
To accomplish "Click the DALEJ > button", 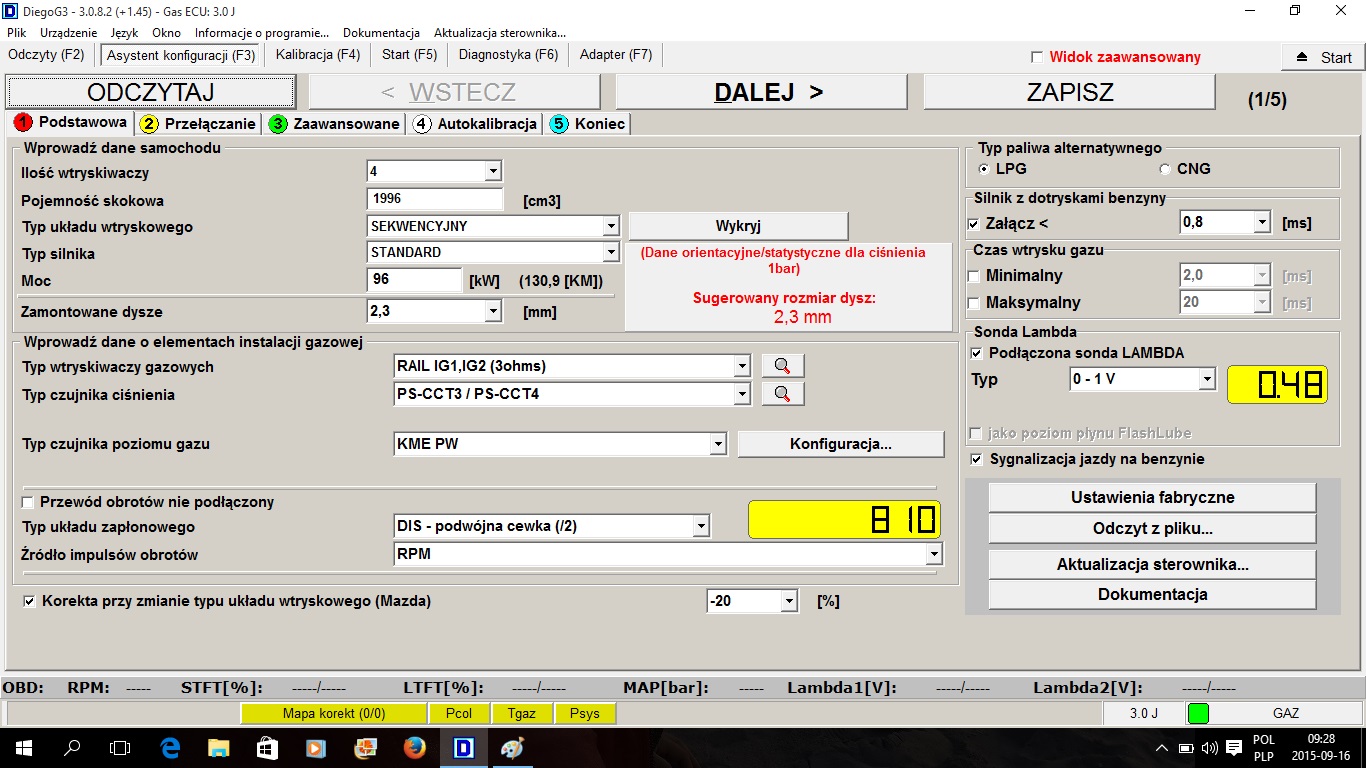I will click(x=761, y=93).
